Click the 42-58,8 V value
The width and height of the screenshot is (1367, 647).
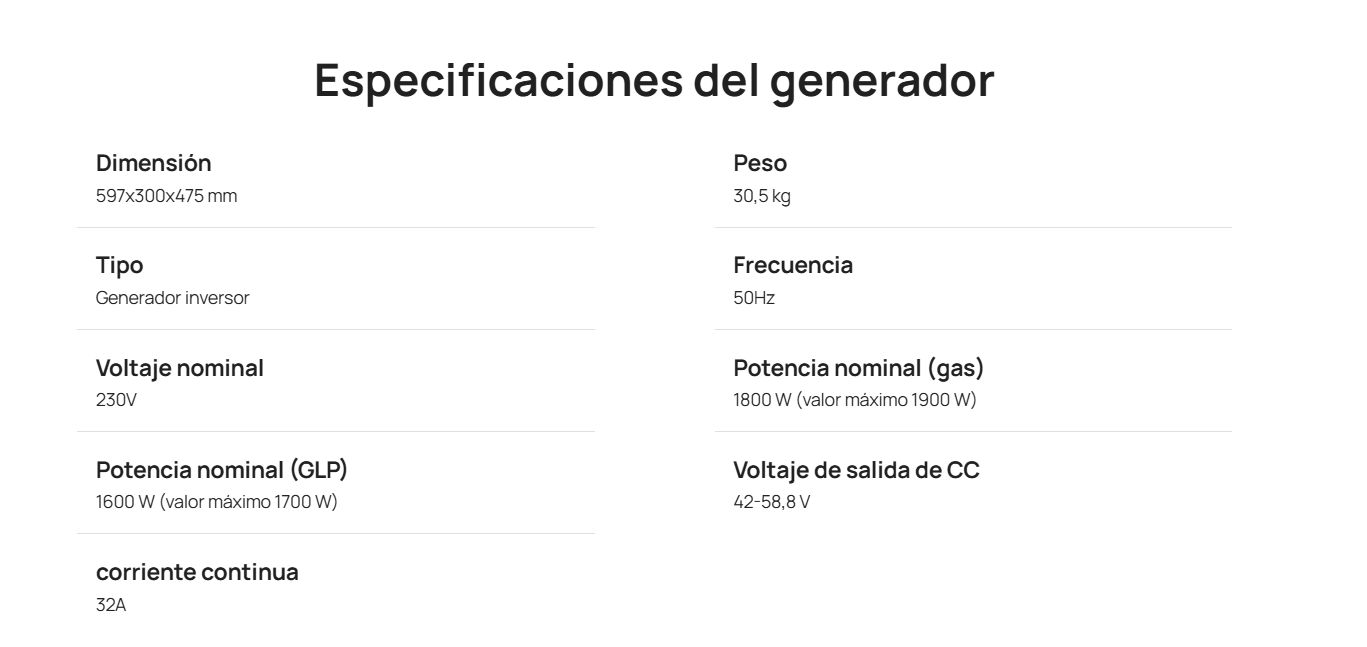pyautogui.click(x=772, y=502)
